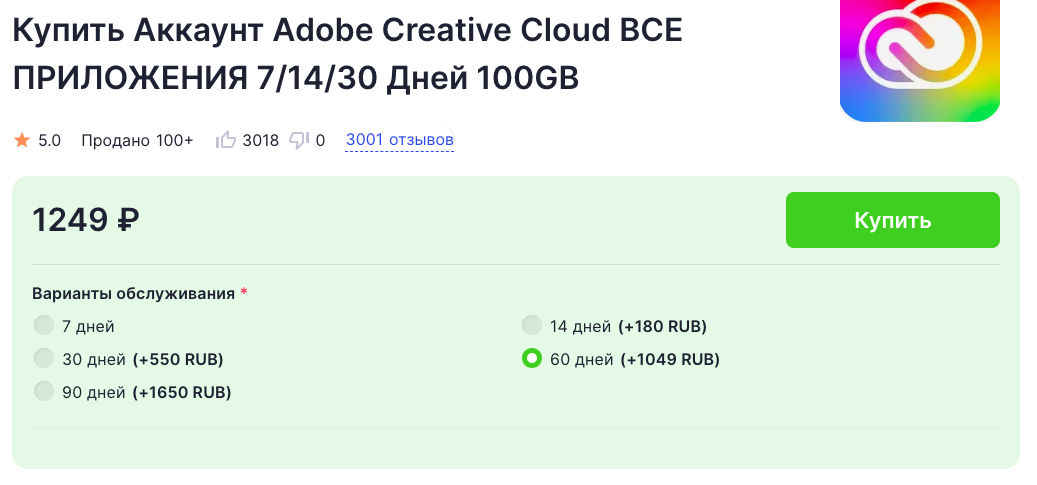Select the 7 дней radio option
The width and height of the screenshot is (1037, 485).
[43, 325]
